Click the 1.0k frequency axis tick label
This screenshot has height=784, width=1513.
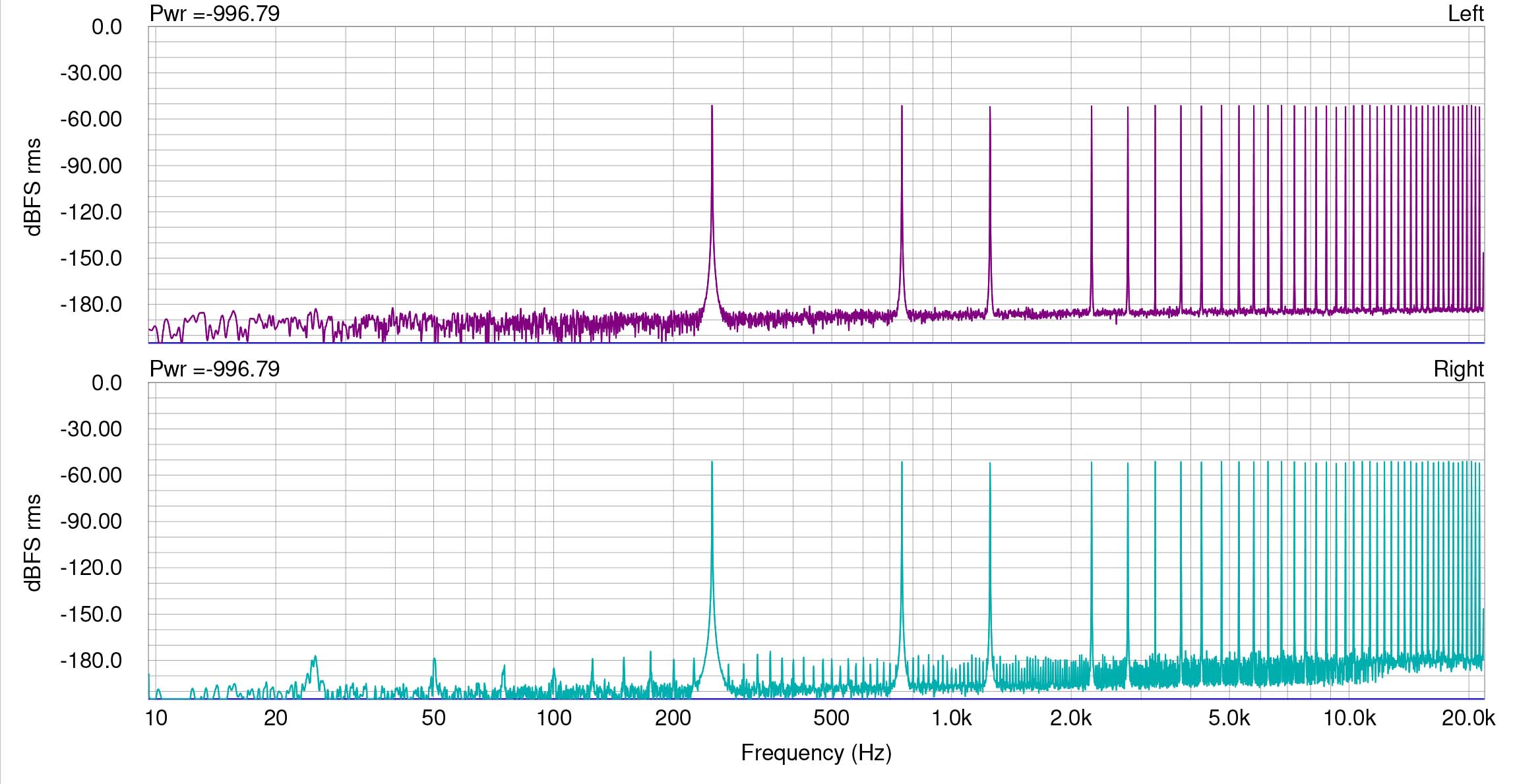coord(951,718)
